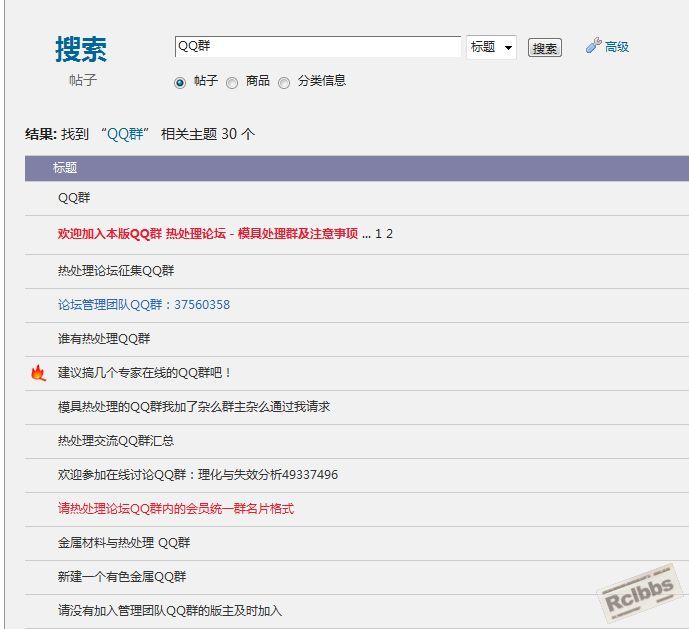Open the thread titled QQ群
The width and height of the screenshot is (689, 629).
coord(74,198)
